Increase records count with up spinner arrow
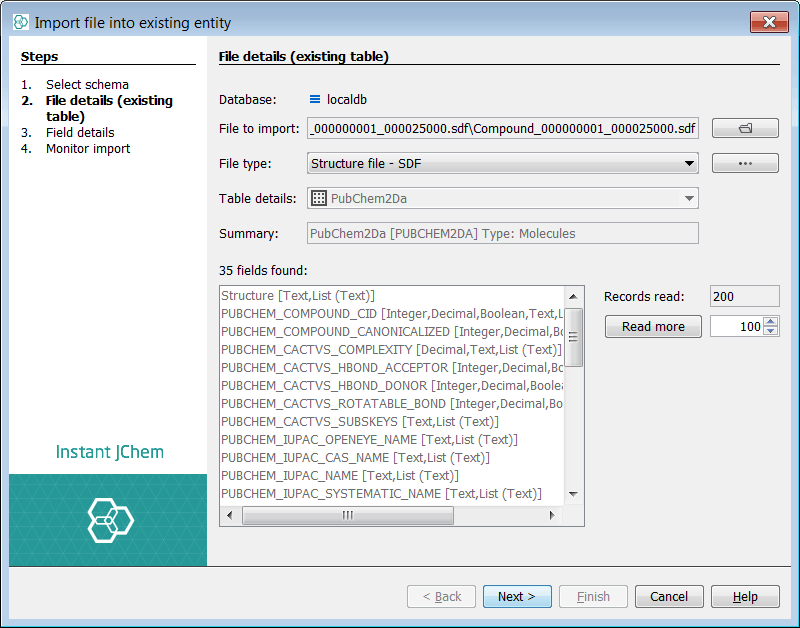 click(x=770, y=321)
